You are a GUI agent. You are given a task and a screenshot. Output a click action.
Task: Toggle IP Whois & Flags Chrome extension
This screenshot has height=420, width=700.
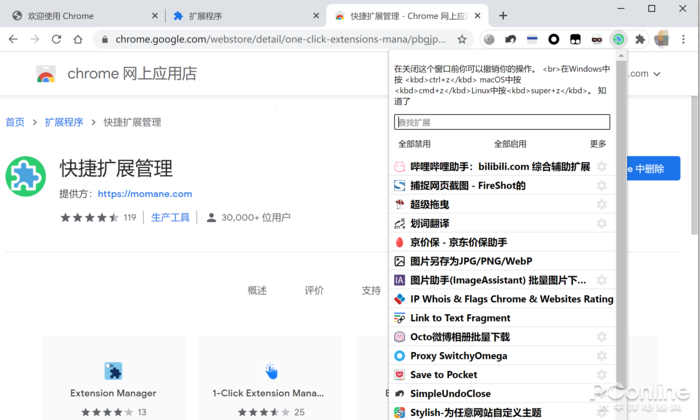[x=512, y=299]
